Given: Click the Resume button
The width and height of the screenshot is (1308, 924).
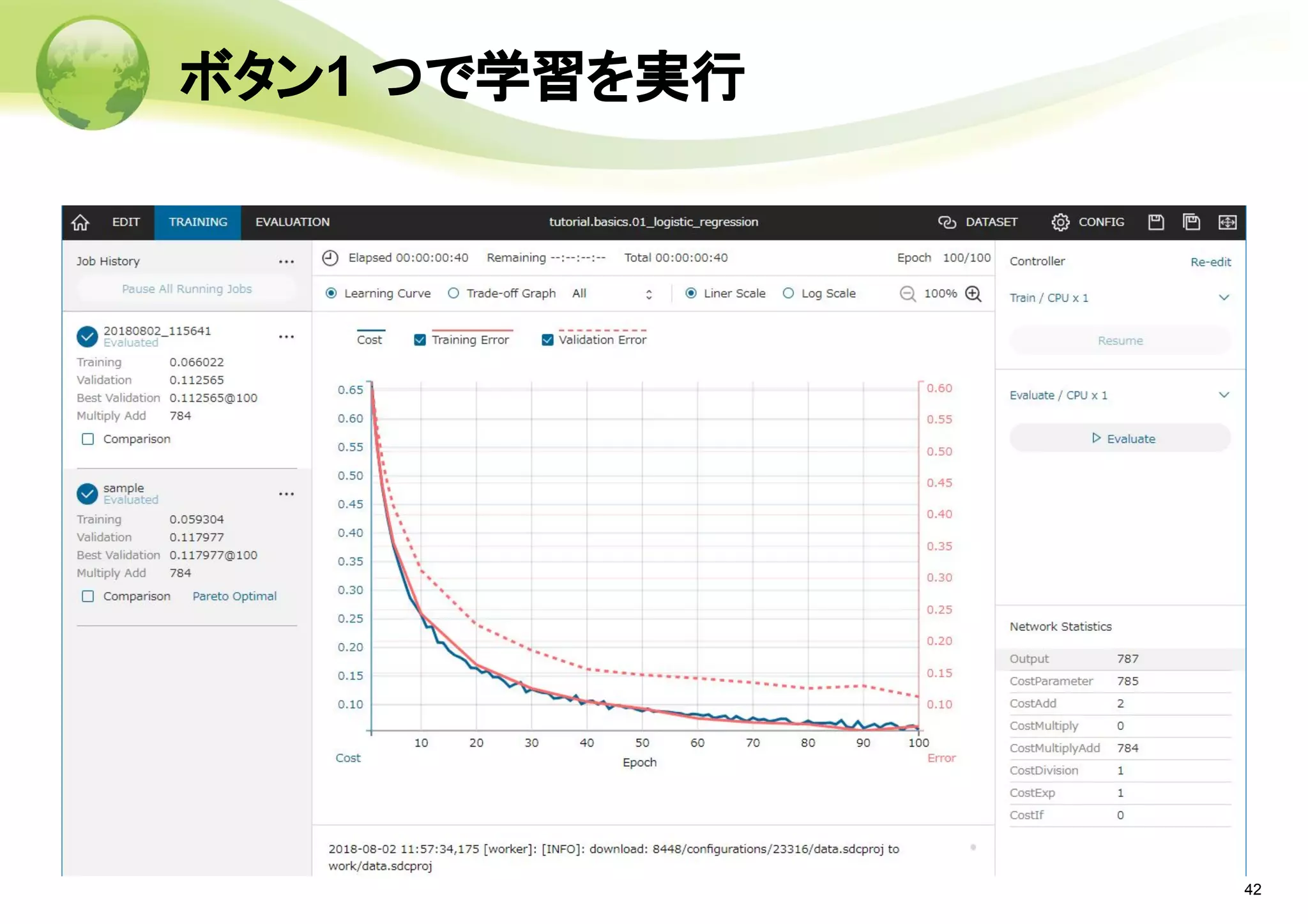Looking at the screenshot, I should pos(1120,340).
